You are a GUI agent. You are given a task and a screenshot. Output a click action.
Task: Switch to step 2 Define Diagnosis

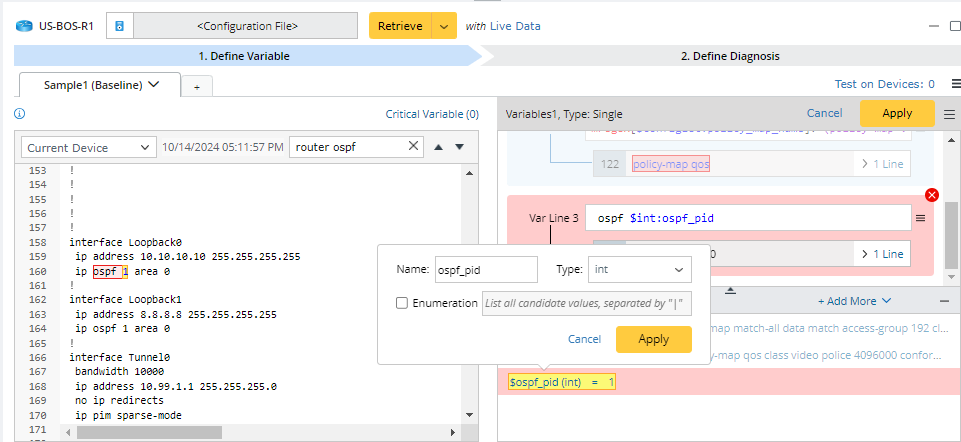(729, 56)
